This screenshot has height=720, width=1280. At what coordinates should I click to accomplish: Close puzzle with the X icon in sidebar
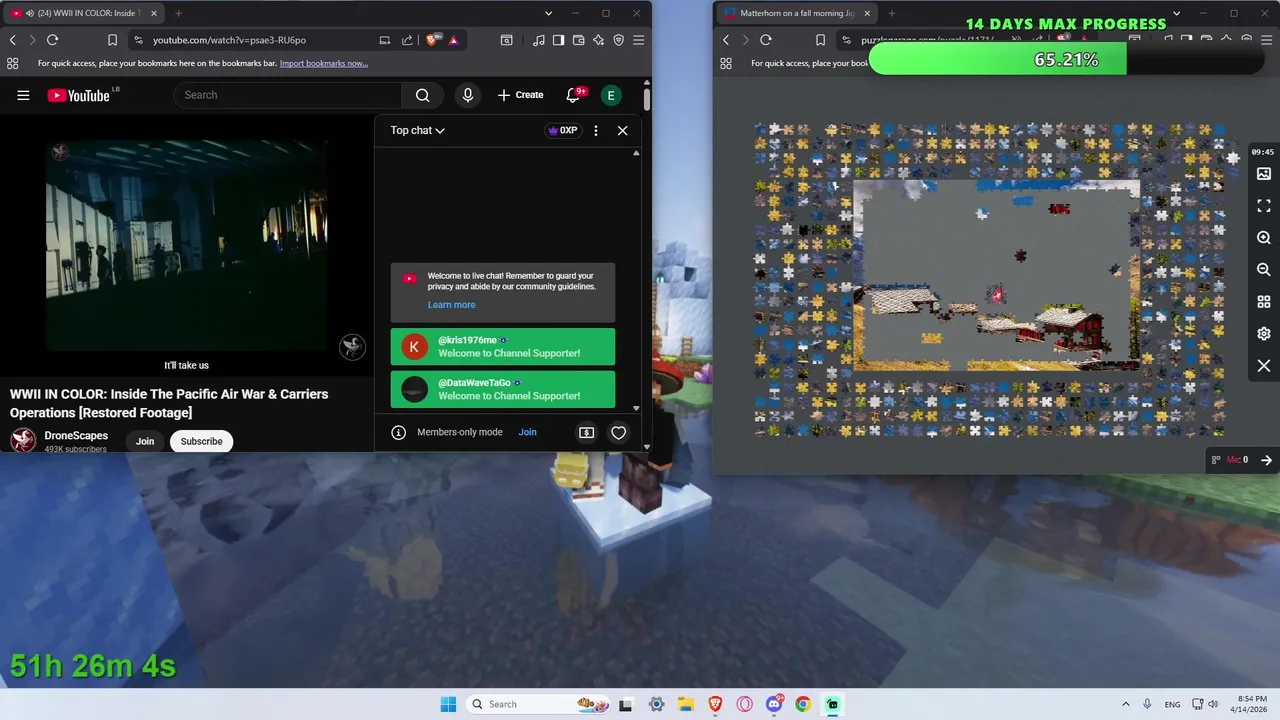[x=1264, y=366]
